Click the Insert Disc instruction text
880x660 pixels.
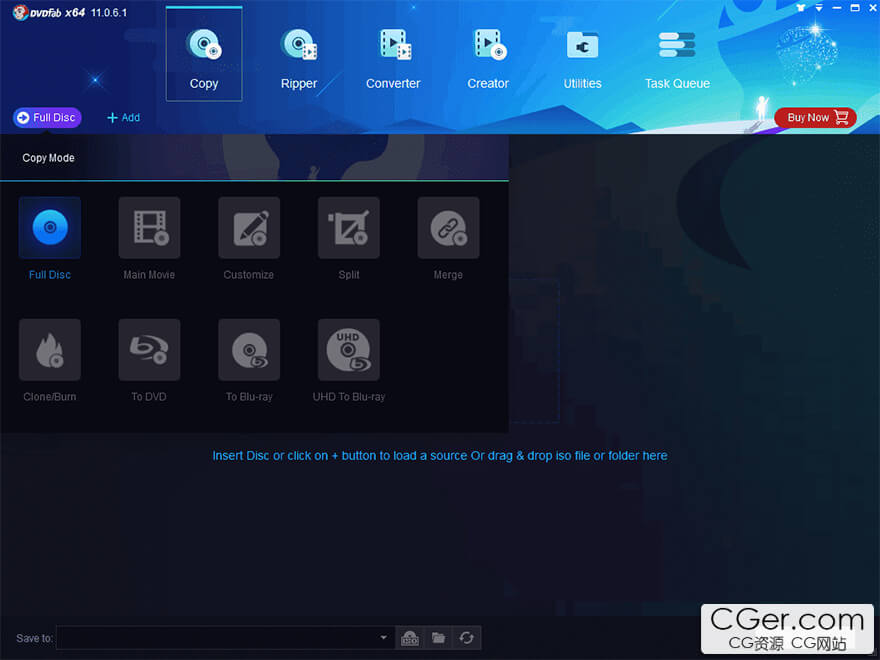pos(440,456)
